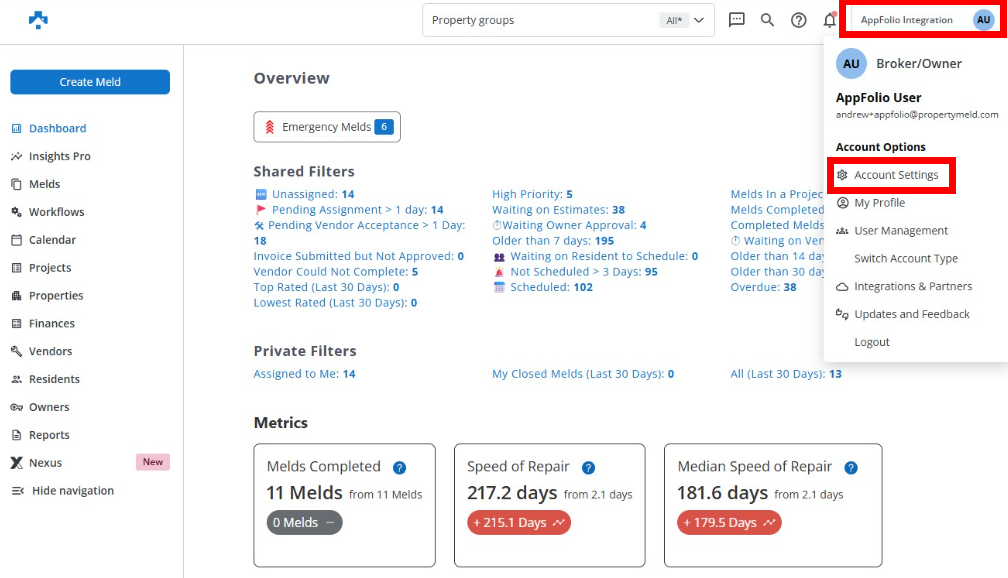
Task: Click the search magnifier icon
Action: (x=767, y=20)
